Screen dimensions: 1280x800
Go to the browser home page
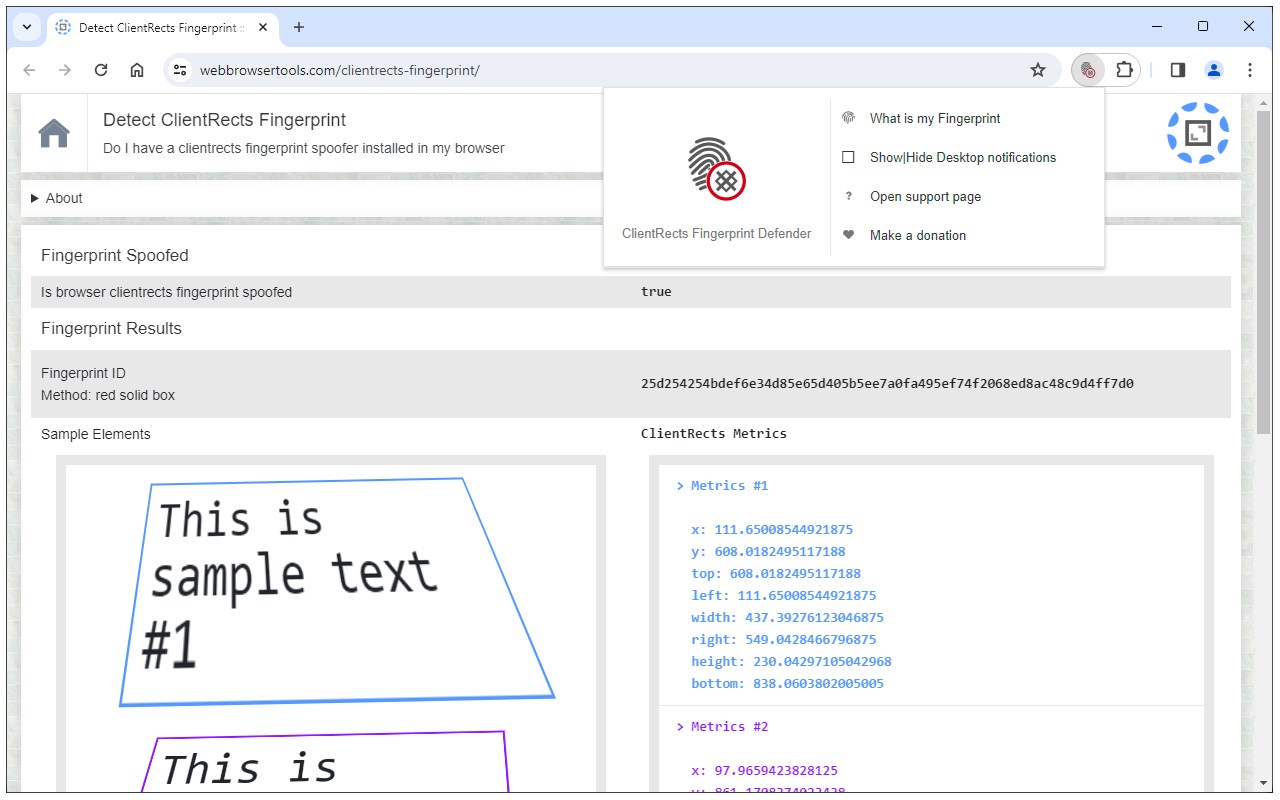(x=137, y=70)
